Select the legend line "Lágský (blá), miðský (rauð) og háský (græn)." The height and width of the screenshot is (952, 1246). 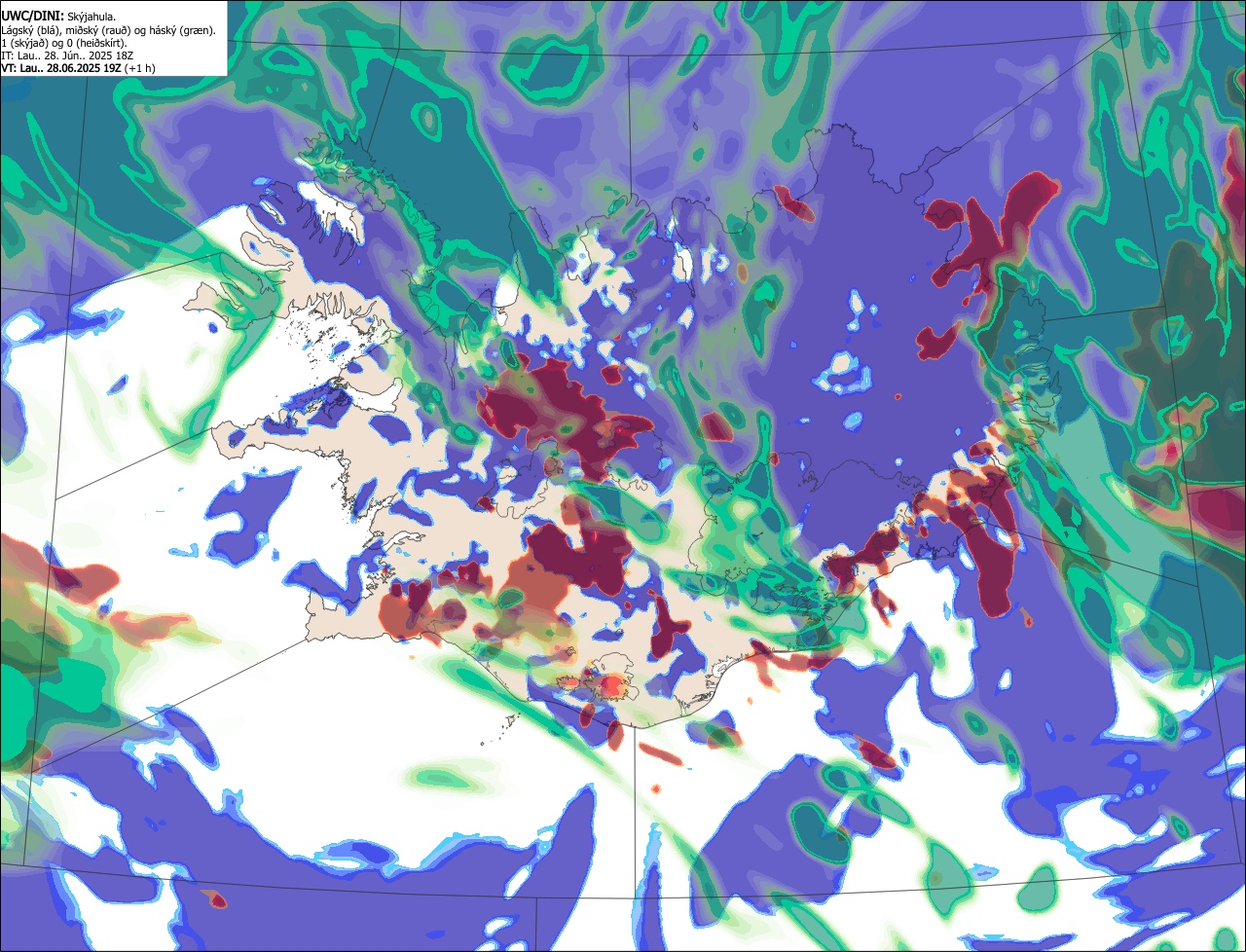pyautogui.click(x=109, y=30)
